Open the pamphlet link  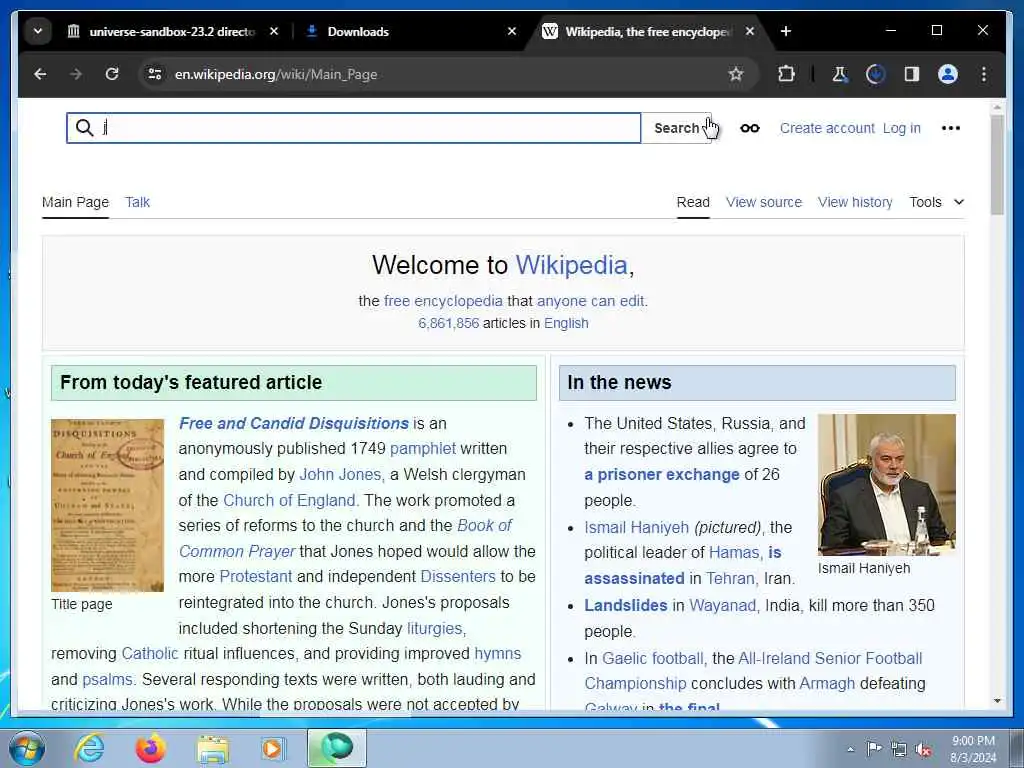423,449
